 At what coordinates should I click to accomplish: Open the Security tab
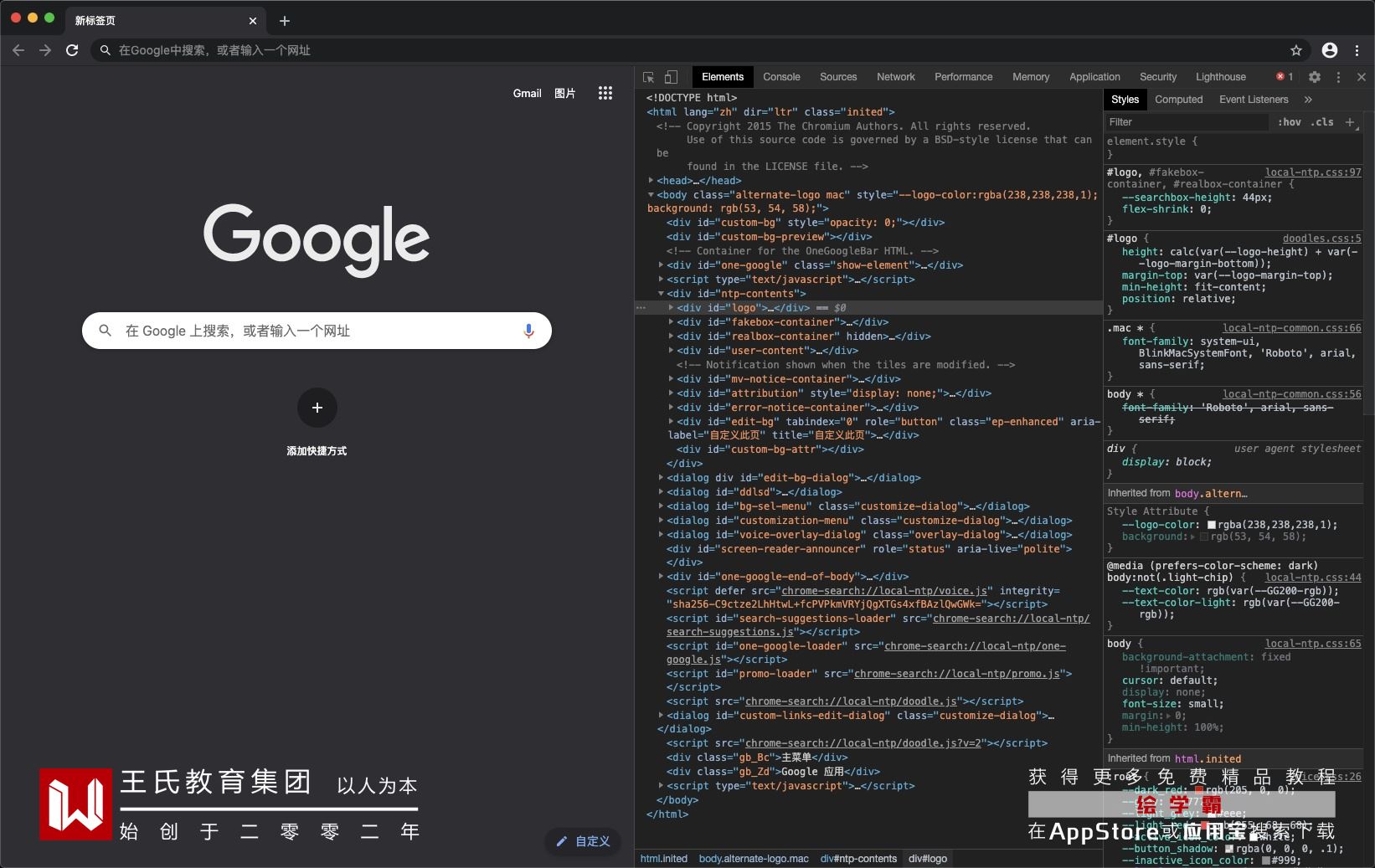(x=1158, y=77)
